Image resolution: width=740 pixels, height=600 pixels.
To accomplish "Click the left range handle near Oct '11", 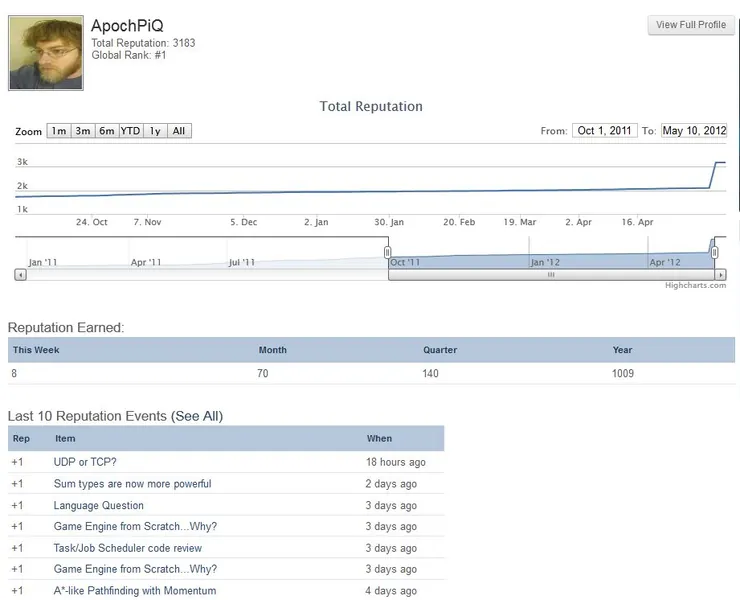I will [387, 252].
